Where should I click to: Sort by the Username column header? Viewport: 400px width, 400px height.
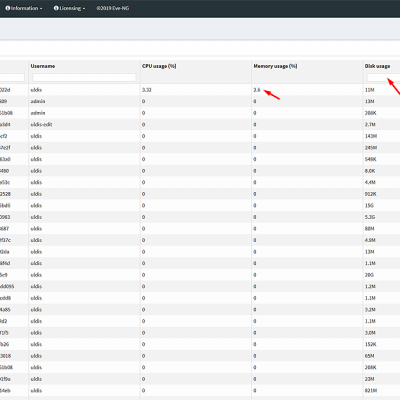43,66
